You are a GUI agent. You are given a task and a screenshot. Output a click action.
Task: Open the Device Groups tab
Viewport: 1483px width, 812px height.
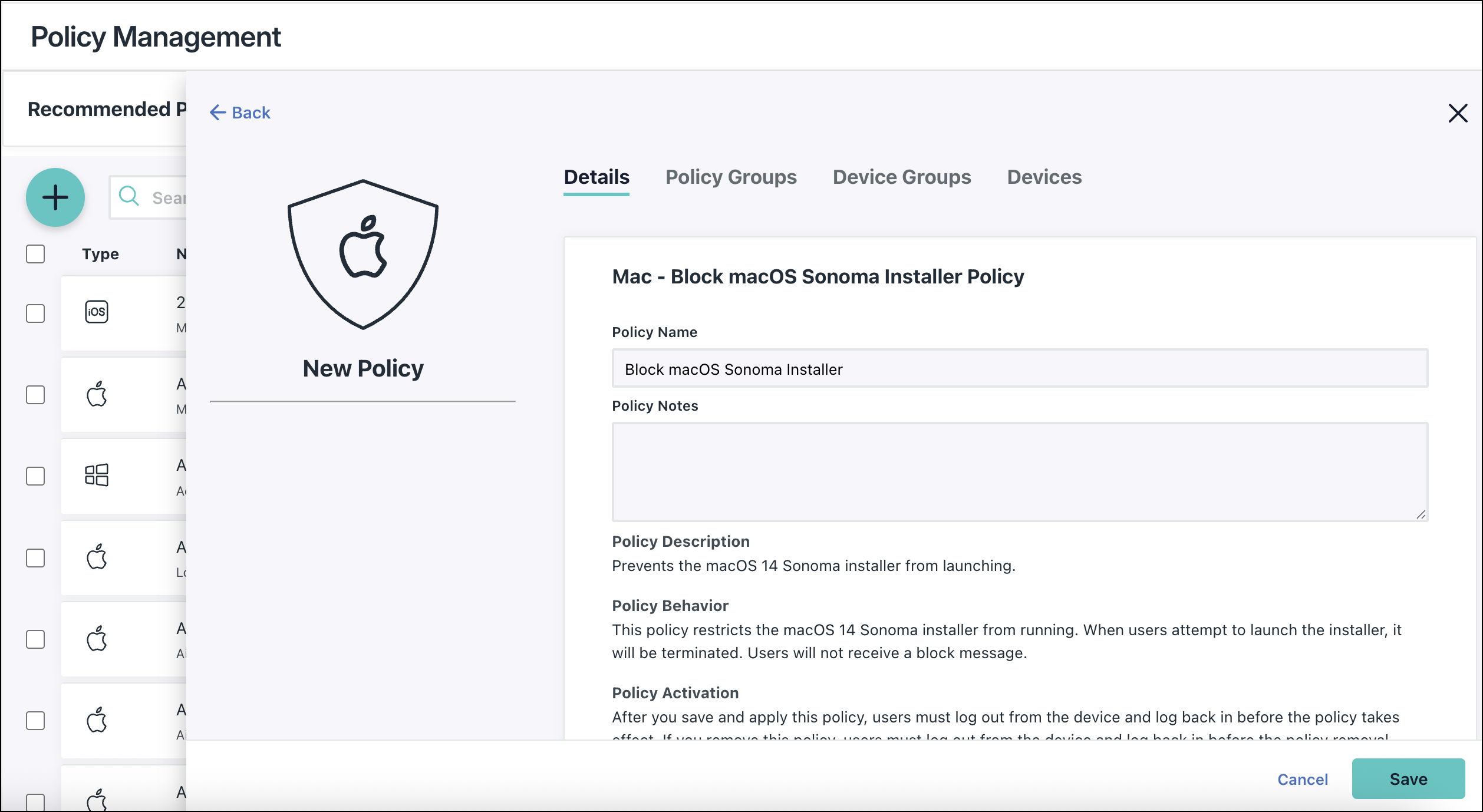tap(902, 177)
